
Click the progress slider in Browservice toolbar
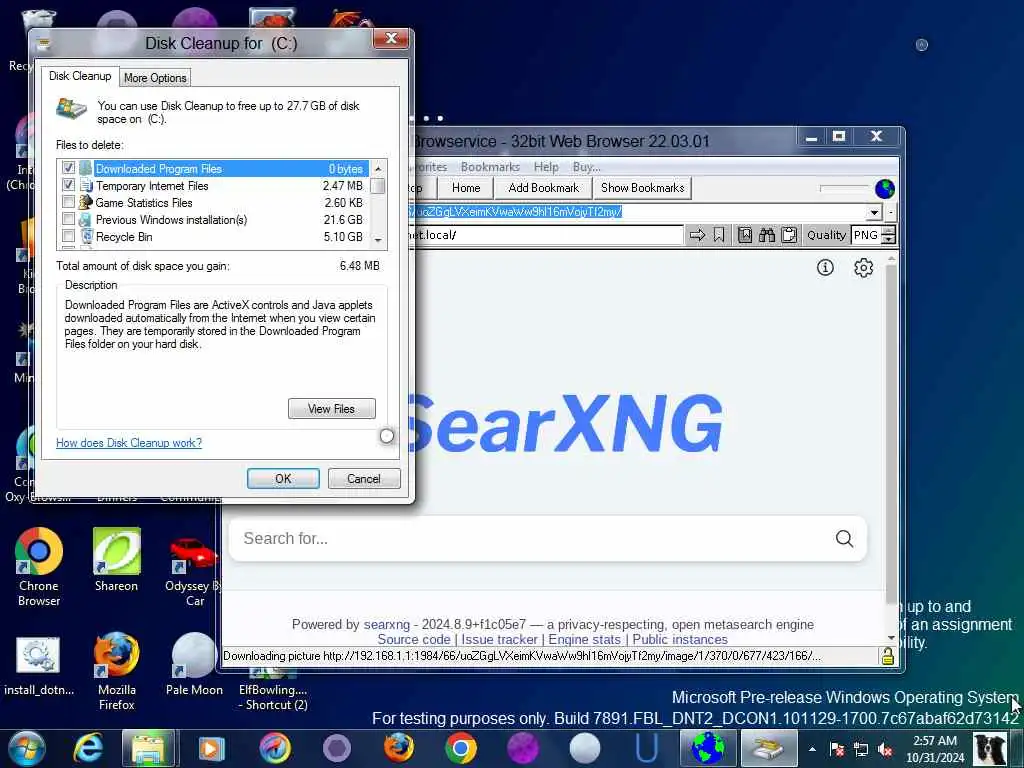(844, 189)
